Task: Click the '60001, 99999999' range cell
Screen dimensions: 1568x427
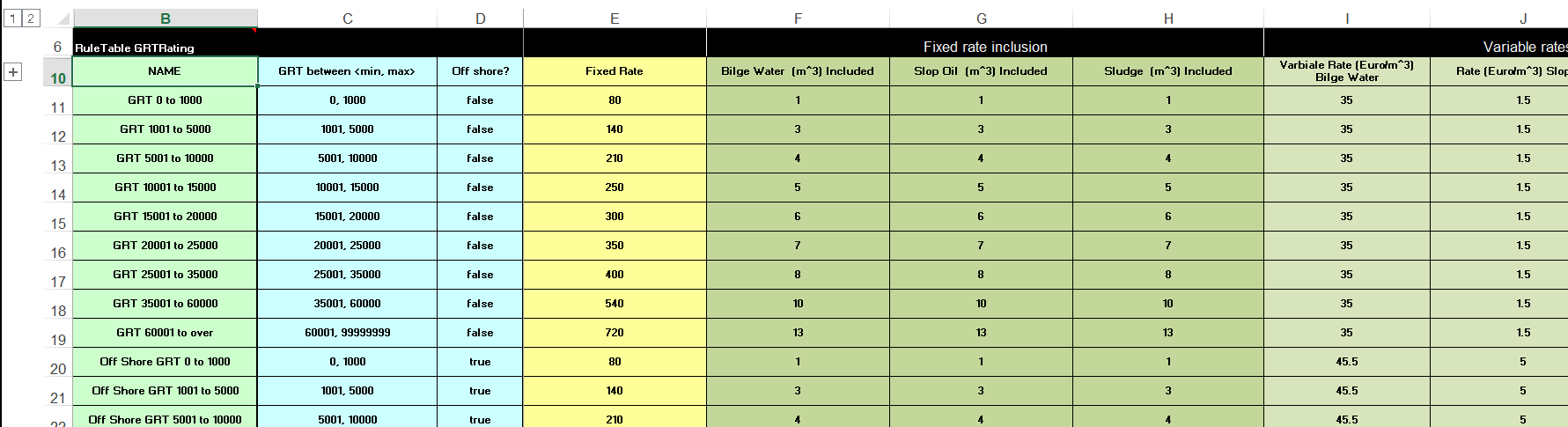Action: (x=348, y=333)
